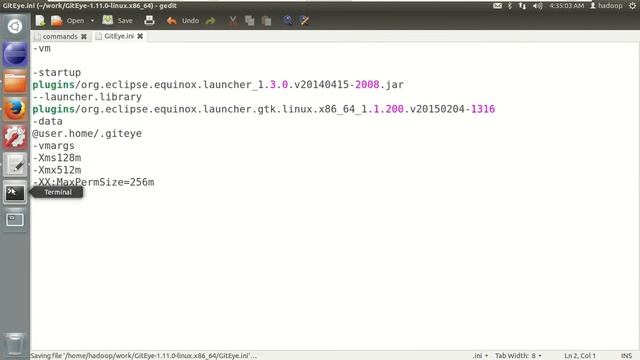Open the .ini syntax highlighting dropdown

480,356
